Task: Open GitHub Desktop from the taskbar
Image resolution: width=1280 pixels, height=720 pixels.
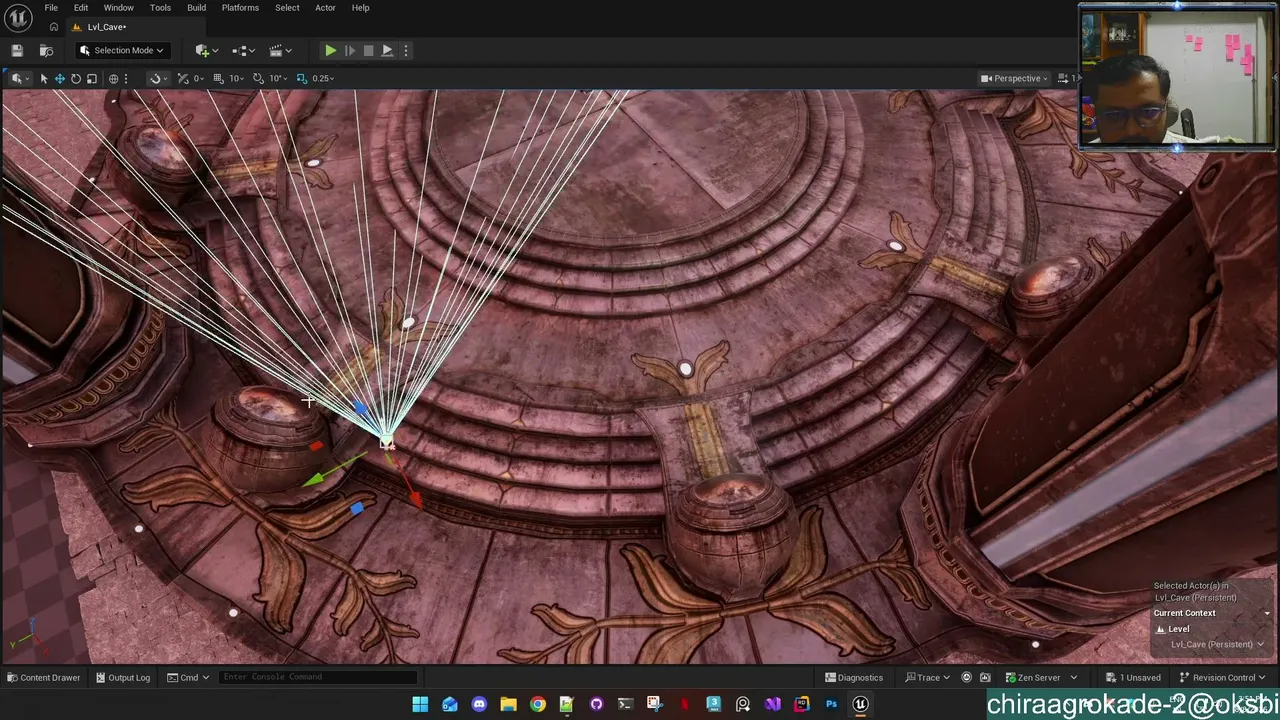Action: click(x=596, y=704)
